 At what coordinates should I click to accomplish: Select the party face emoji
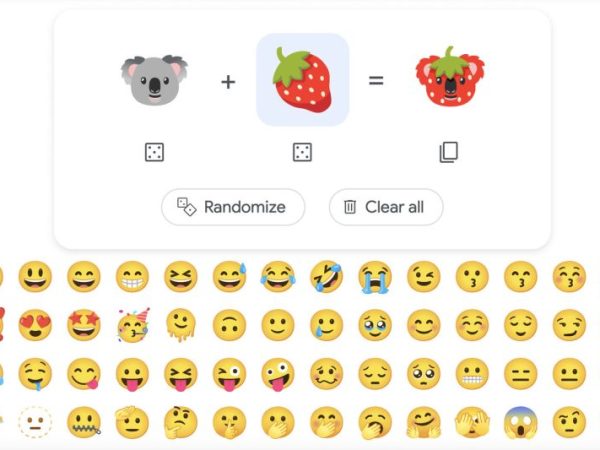pos(133,325)
